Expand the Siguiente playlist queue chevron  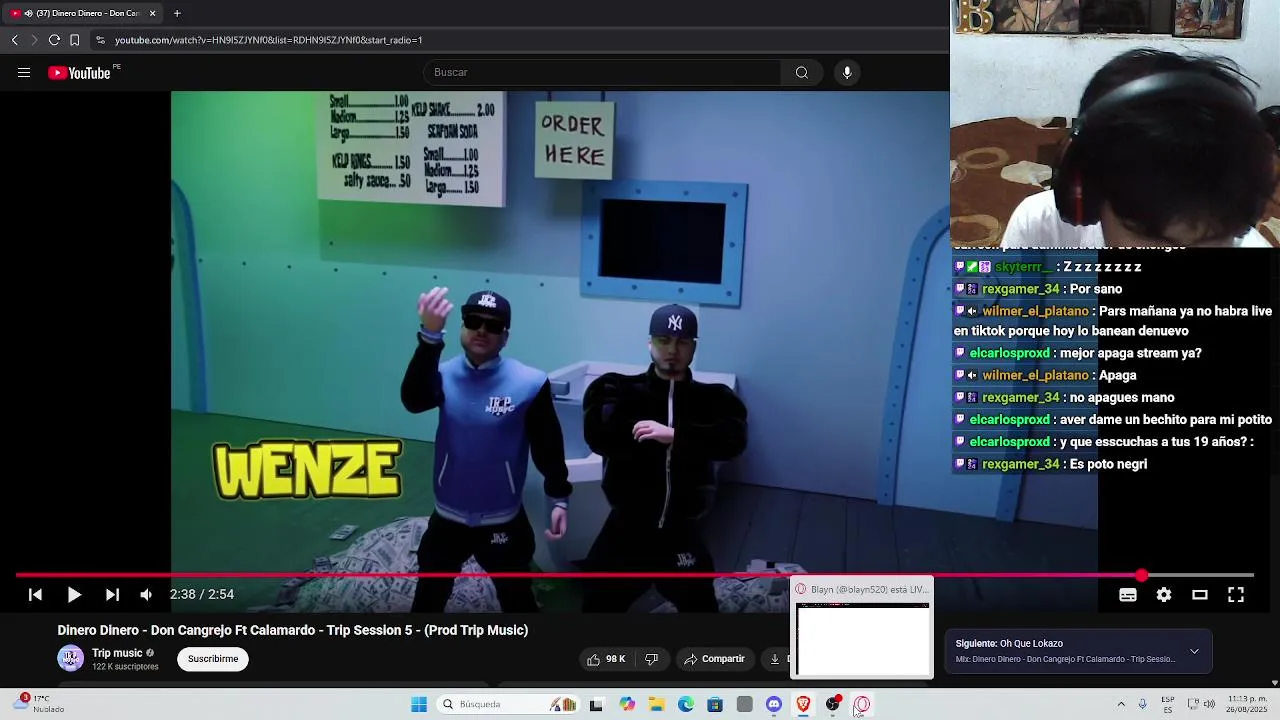[1194, 651]
